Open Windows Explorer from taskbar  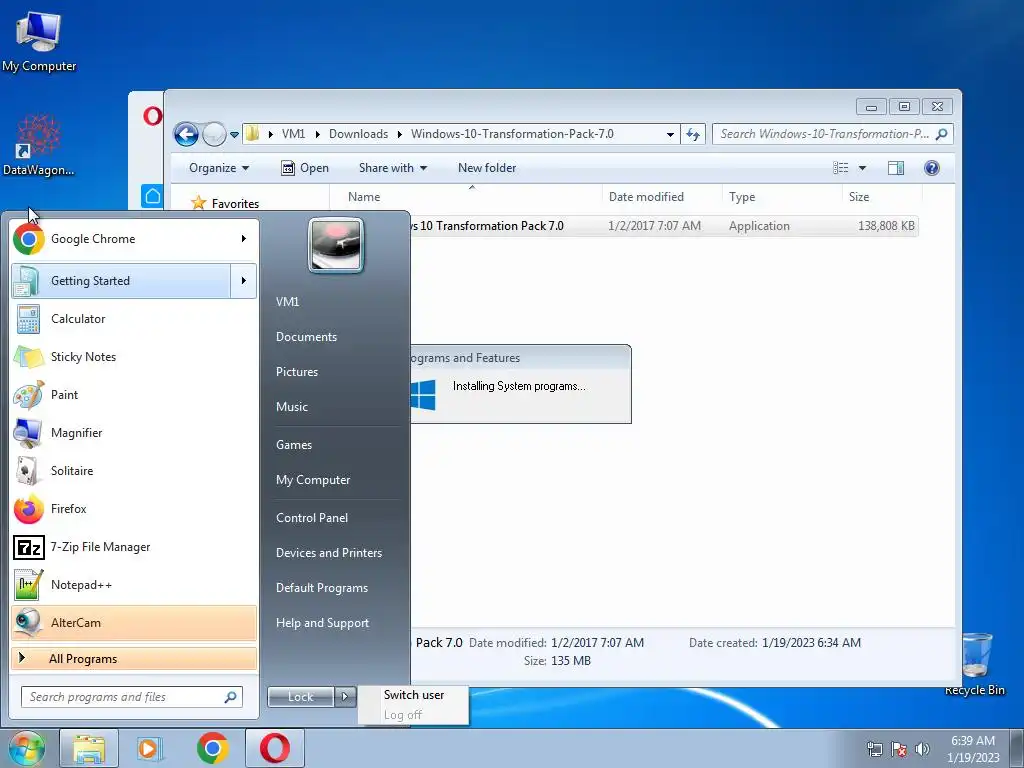coord(89,748)
